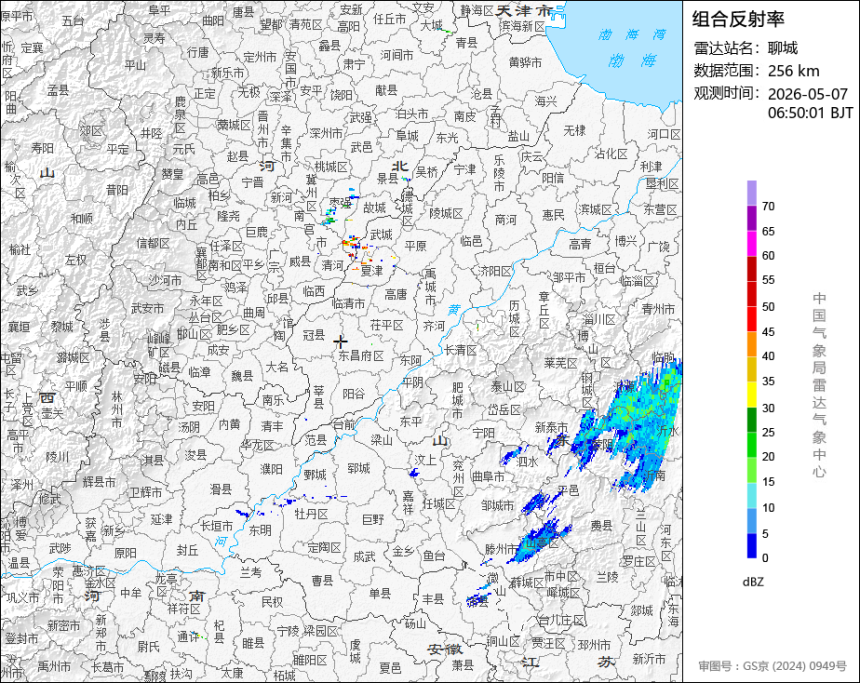860x683 pixels.
Task: Click the 组合反射率 title
Action: point(738,19)
